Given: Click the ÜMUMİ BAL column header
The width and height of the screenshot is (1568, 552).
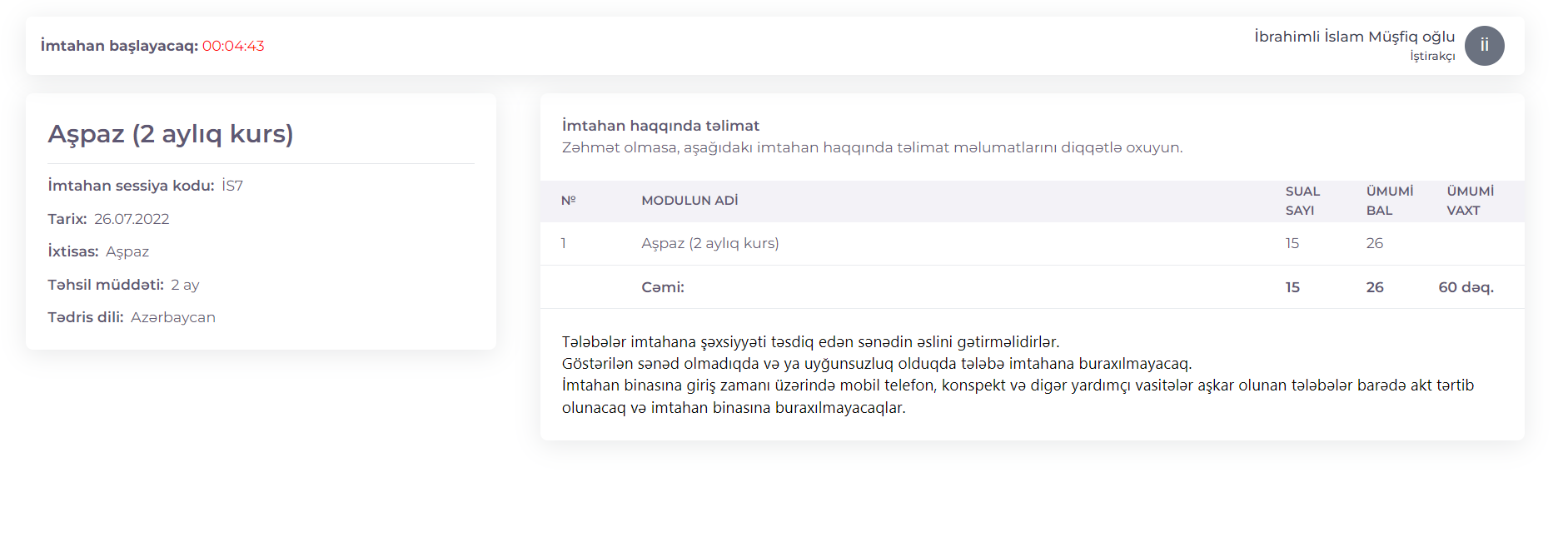Looking at the screenshot, I should pyautogui.click(x=1389, y=201).
